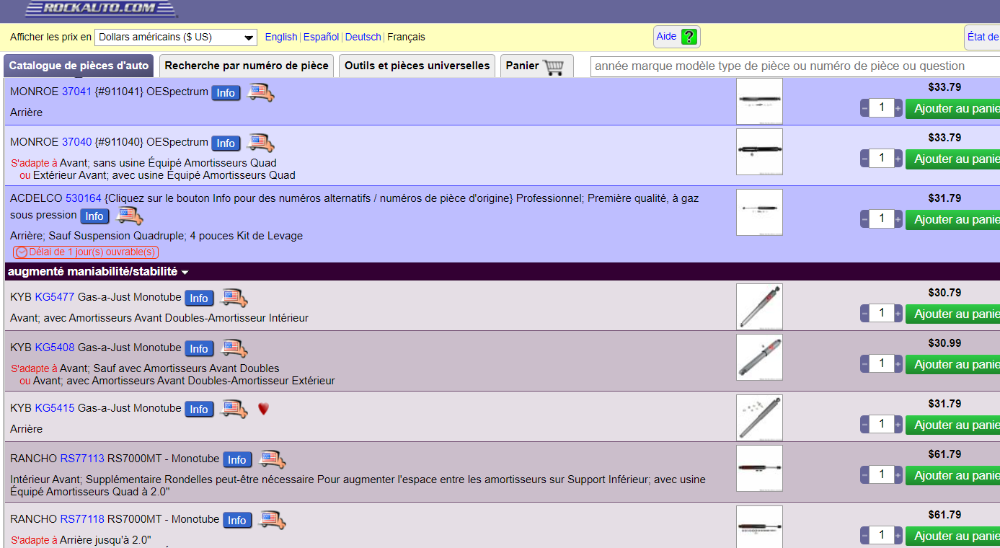Click the truck icon for MONROE 37041
Viewport: 1000px width, 548px height.
click(261, 93)
